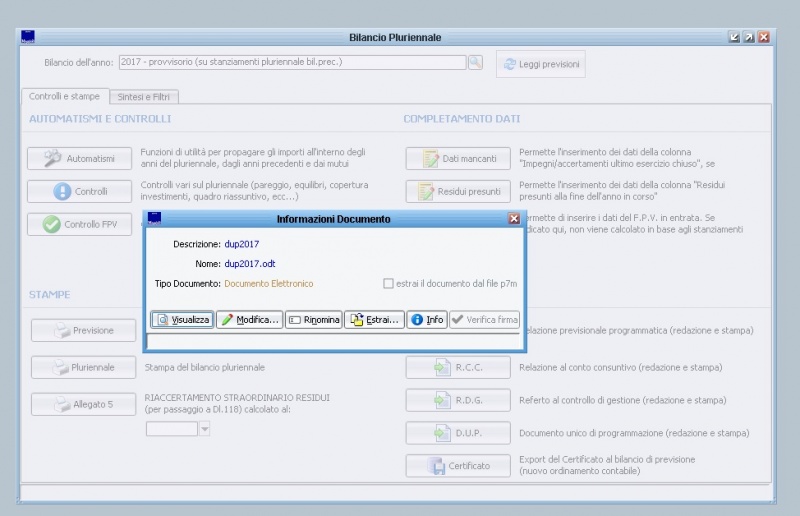The width and height of the screenshot is (800, 516).
Task: Click 'Relazione al conto consuntivo' description text
Action: pos(620,367)
